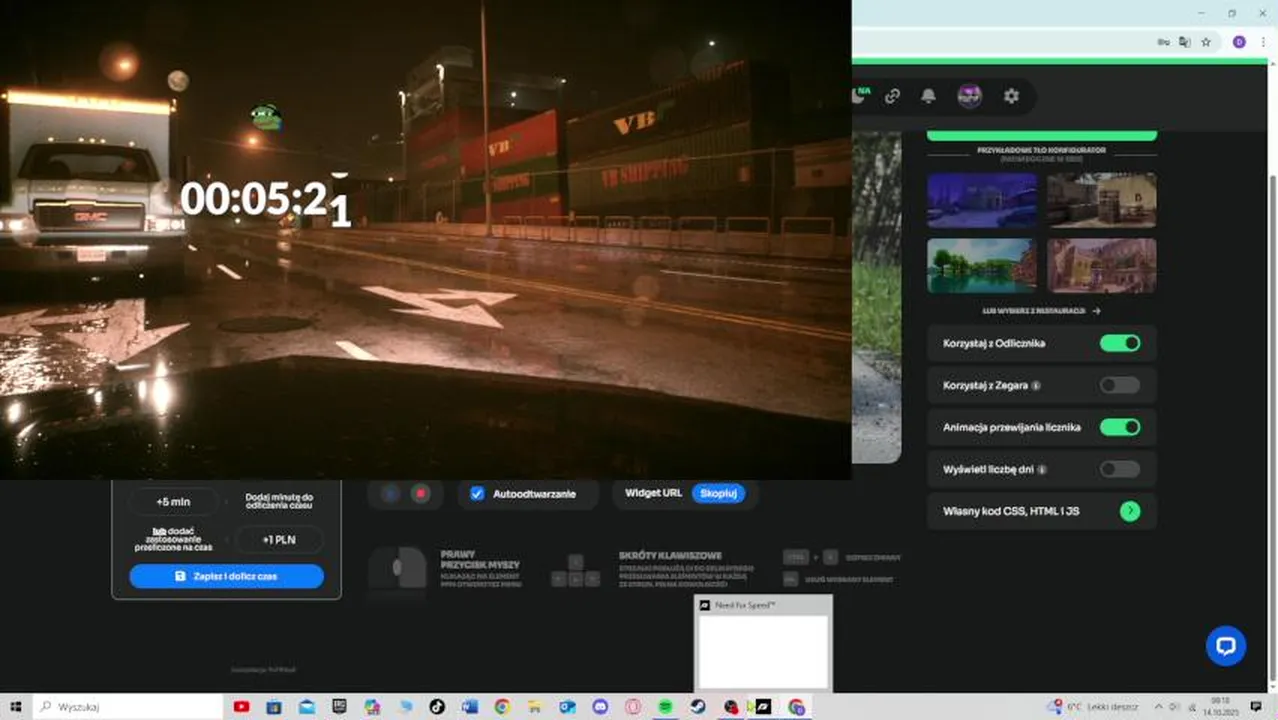Select the purple night scene background thumbnail
Viewport: 1278px width, 720px height.
[x=982, y=201]
